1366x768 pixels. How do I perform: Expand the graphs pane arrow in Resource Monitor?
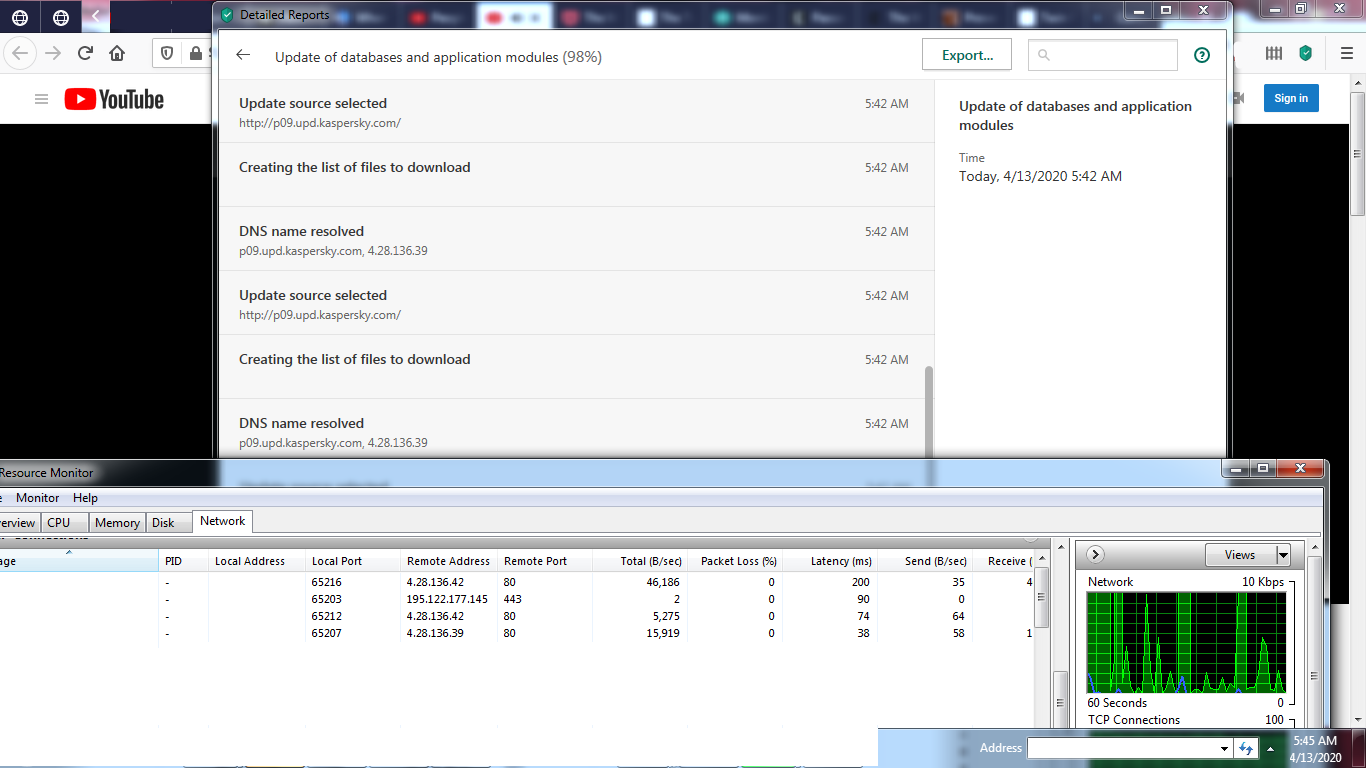[x=1094, y=554]
